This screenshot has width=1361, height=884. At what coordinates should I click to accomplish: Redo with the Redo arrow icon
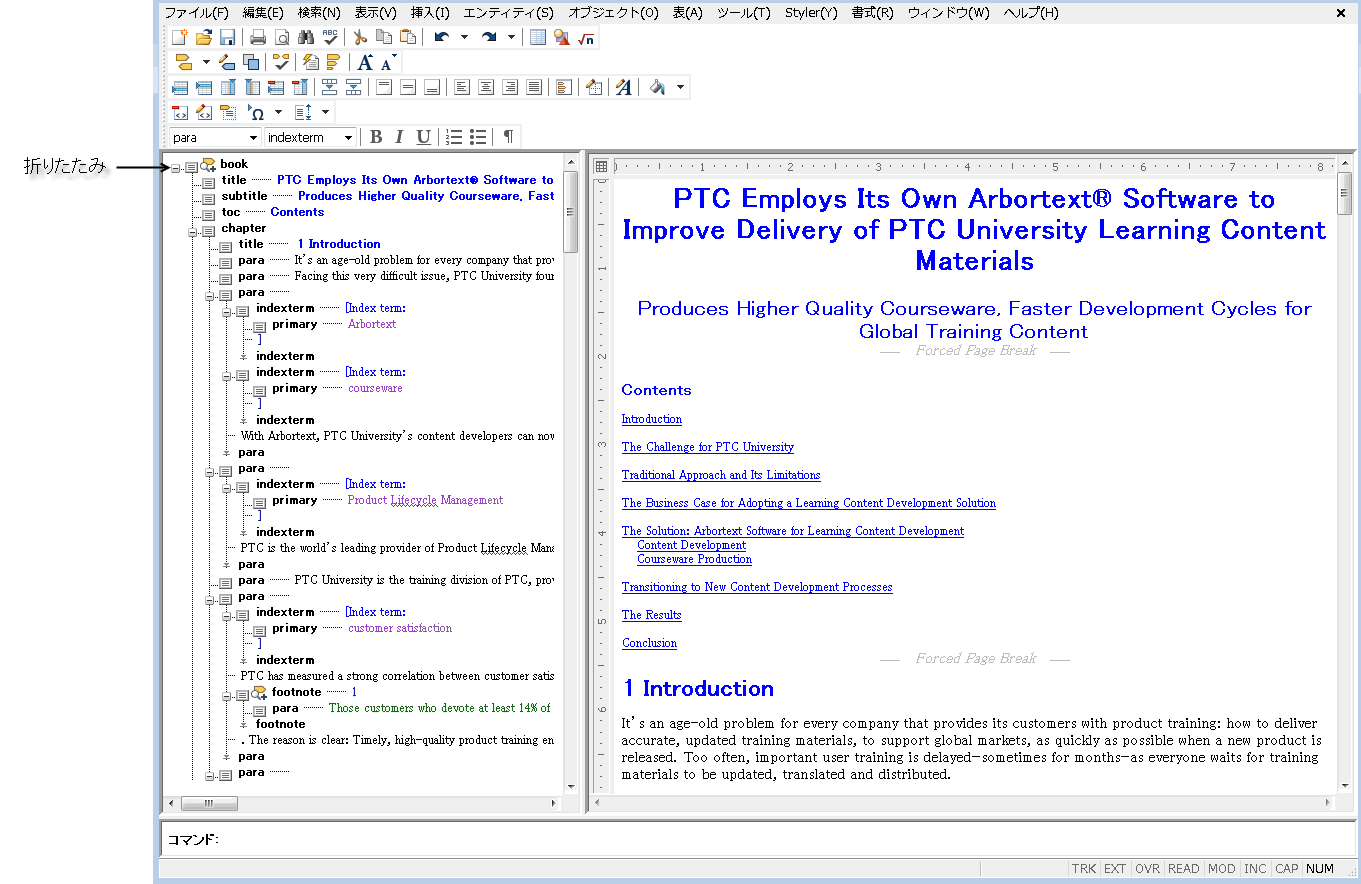click(489, 37)
